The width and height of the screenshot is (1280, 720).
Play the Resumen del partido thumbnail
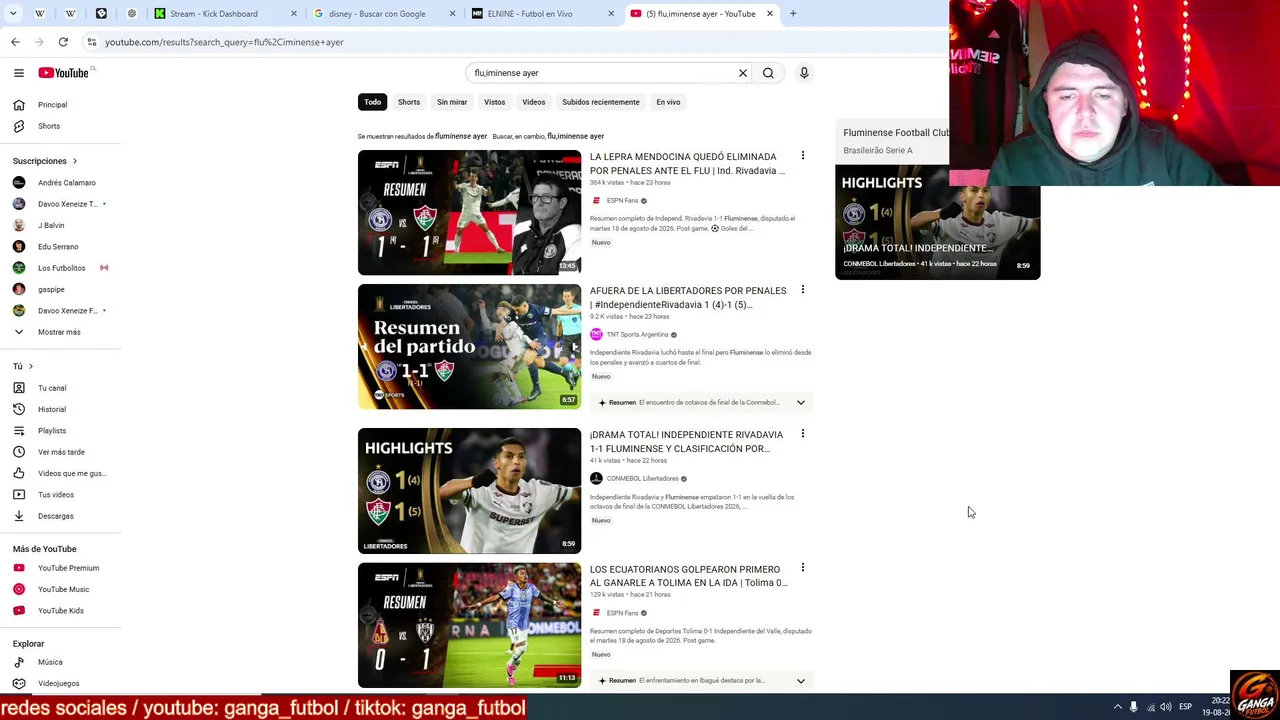click(469, 346)
